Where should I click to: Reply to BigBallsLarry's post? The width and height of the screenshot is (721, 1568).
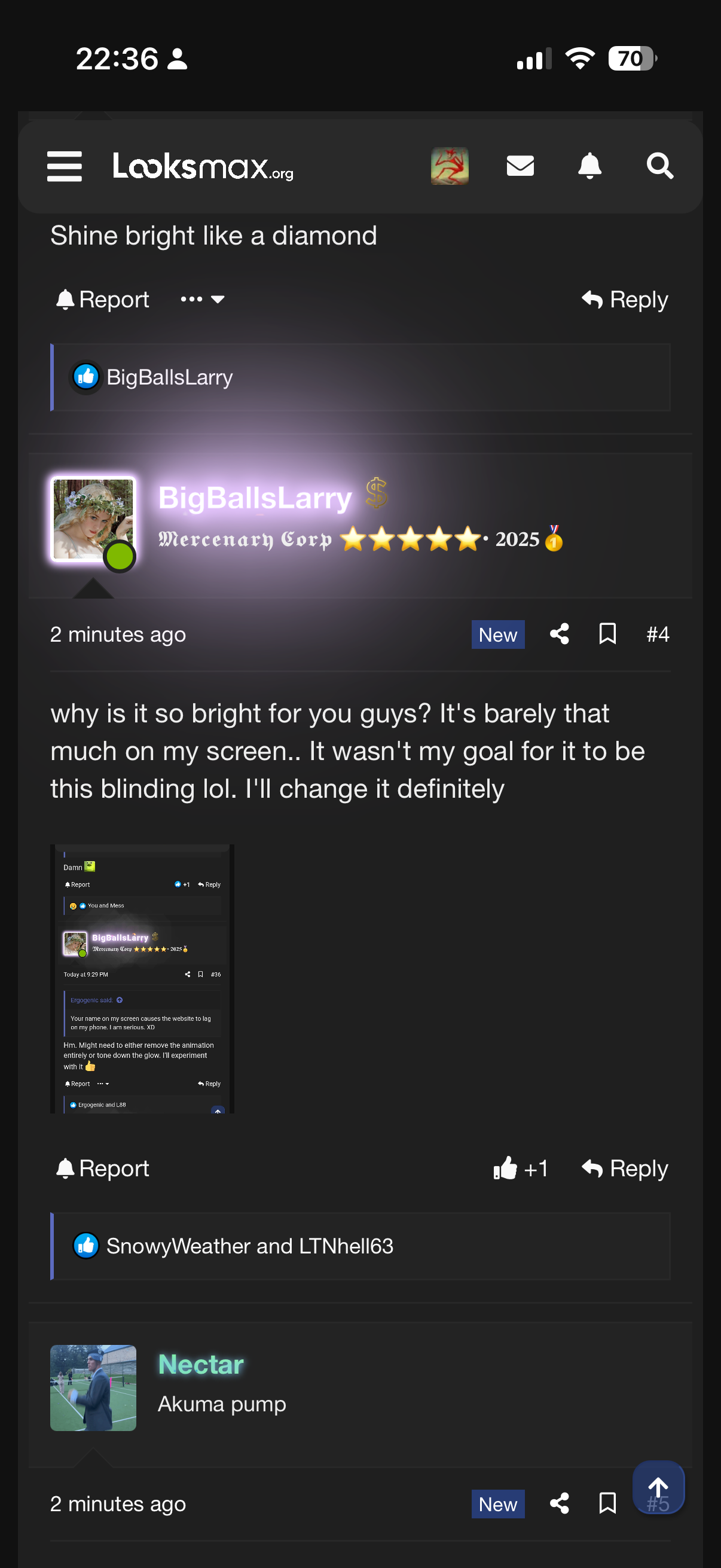coord(625,1168)
